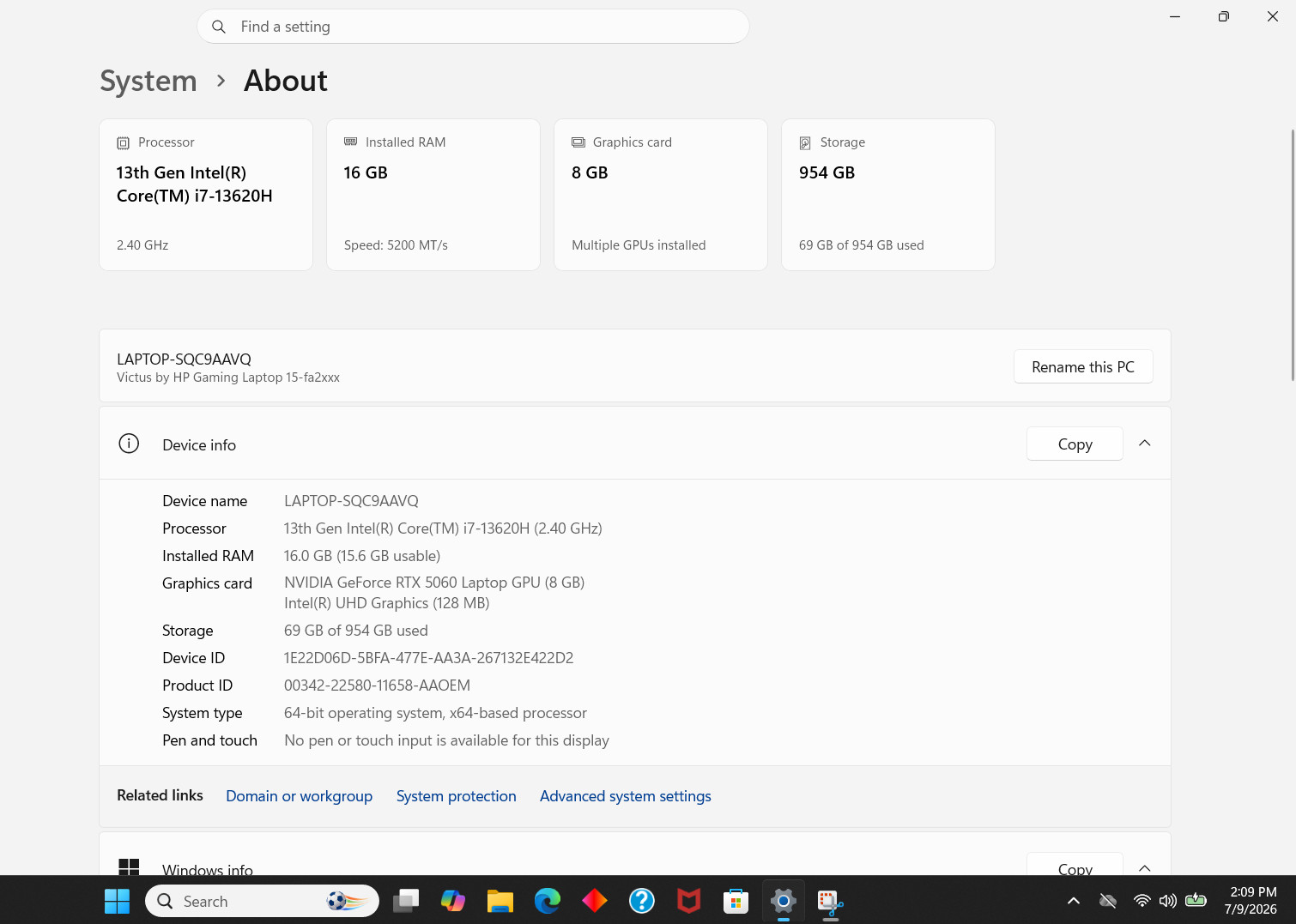This screenshot has height=924, width=1296.
Task: Open the Get Help question mark app
Action: coord(642,901)
